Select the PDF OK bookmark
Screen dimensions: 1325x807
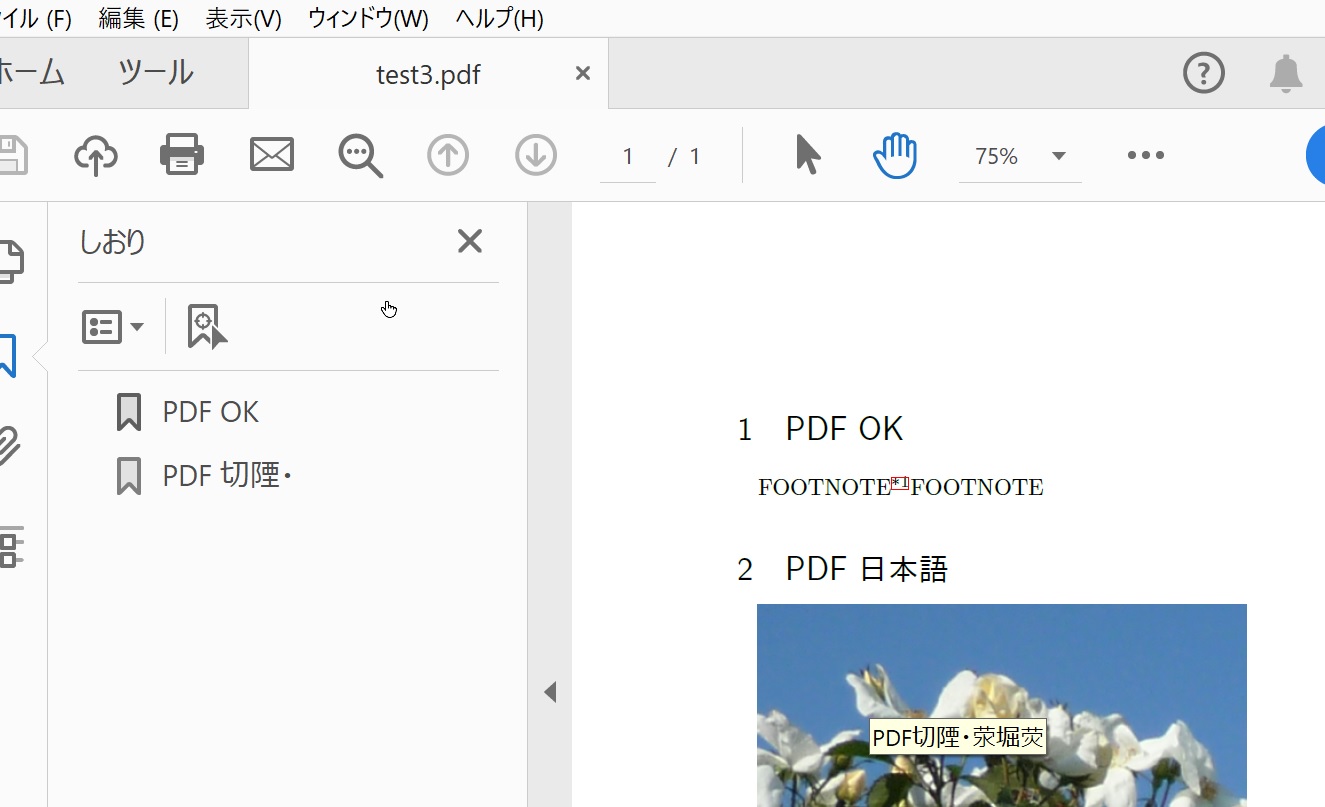click(210, 411)
